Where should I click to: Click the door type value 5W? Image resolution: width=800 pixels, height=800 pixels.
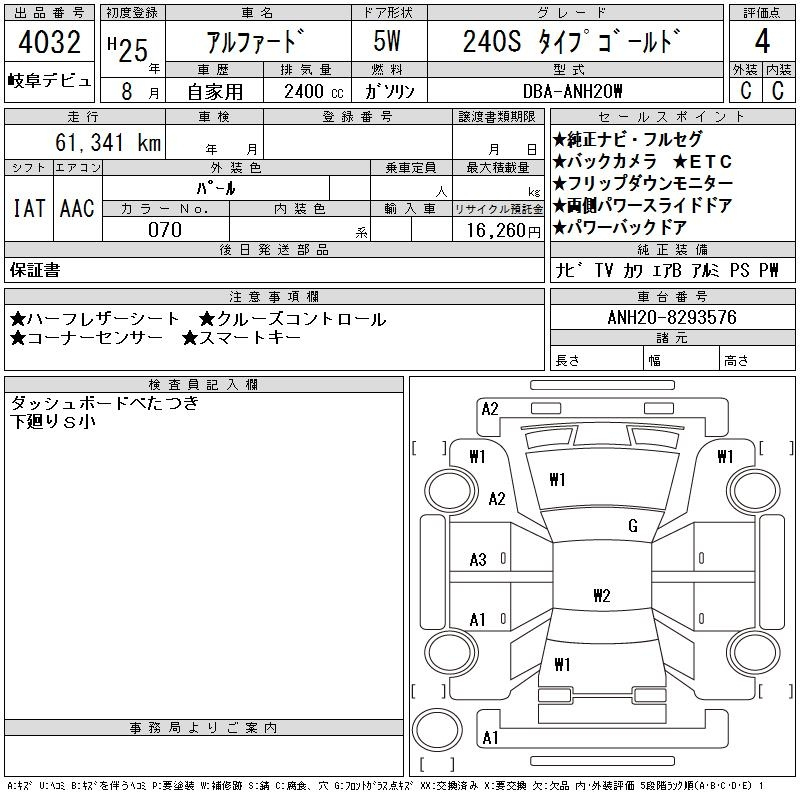point(387,41)
